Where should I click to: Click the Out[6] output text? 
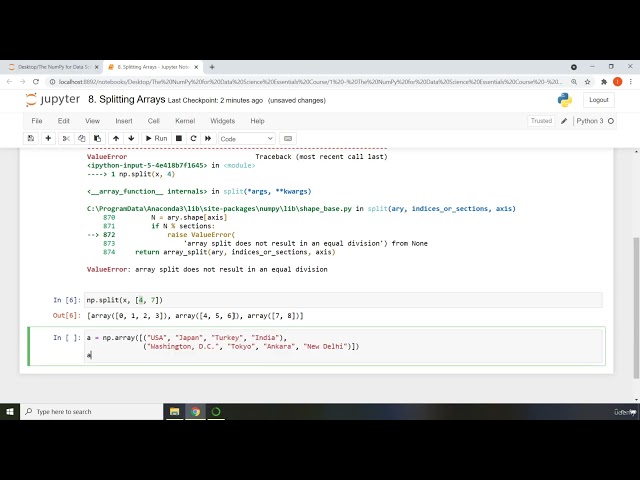[x=195, y=316]
